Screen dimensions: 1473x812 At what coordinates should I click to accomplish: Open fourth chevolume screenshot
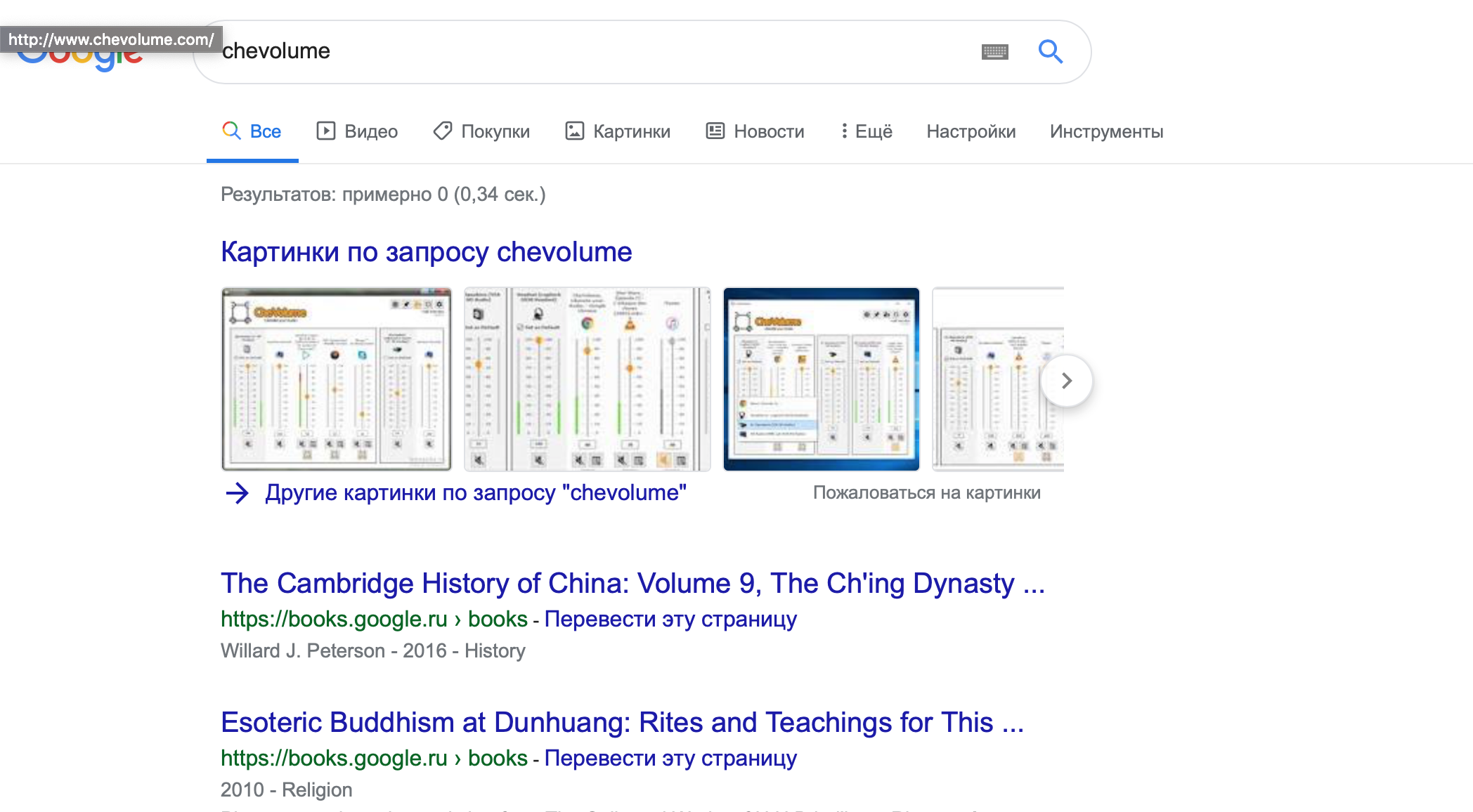click(990, 378)
